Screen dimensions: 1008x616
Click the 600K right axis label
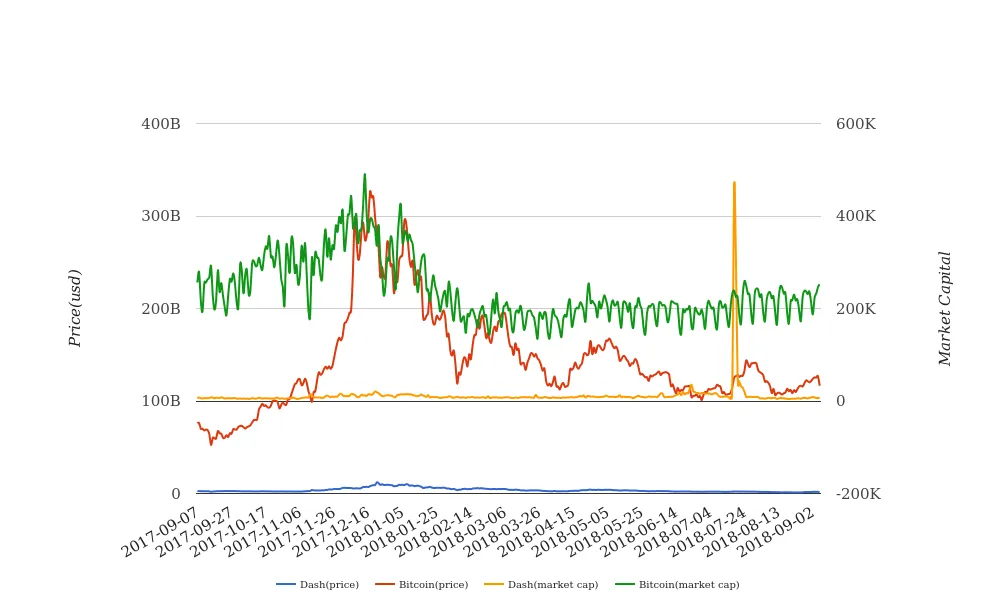click(856, 123)
